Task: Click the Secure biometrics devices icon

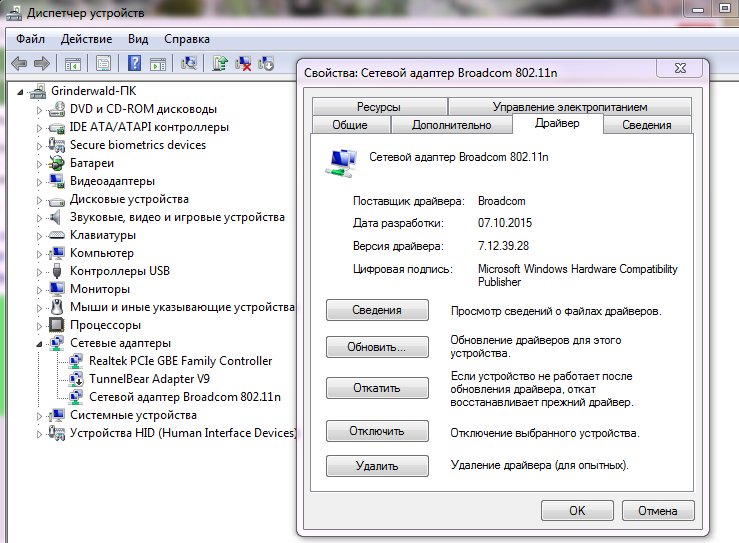Action: (57, 145)
